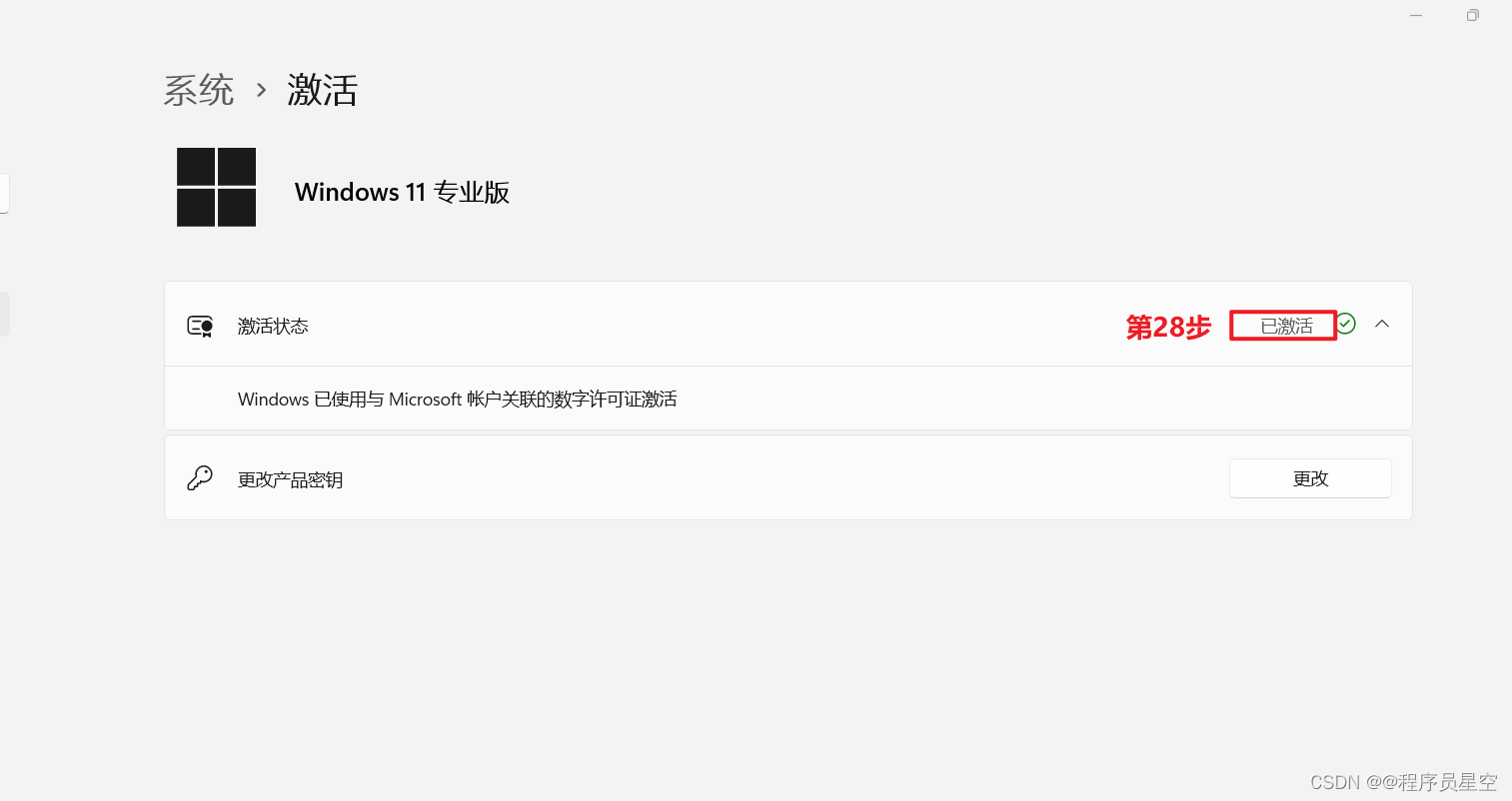Open the 更改 product key button
Image resolution: width=1512 pixels, height=801 pixels.
pos(1310,478)
